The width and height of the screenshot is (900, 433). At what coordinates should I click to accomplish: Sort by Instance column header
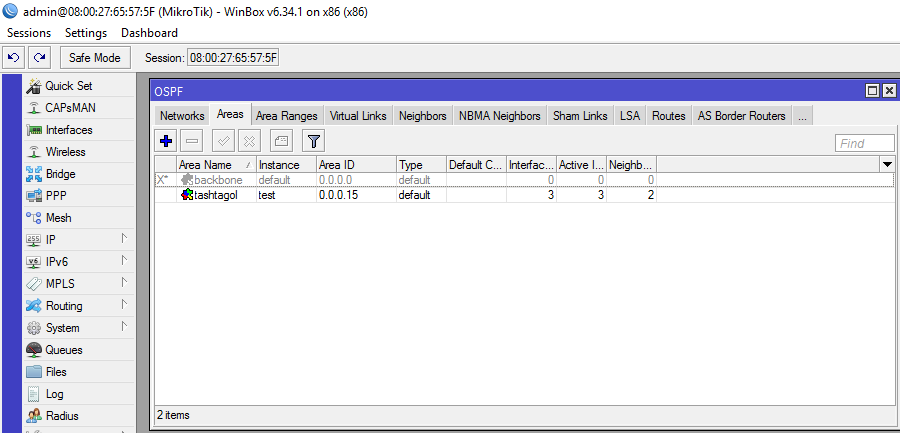[x=286, y=165]
